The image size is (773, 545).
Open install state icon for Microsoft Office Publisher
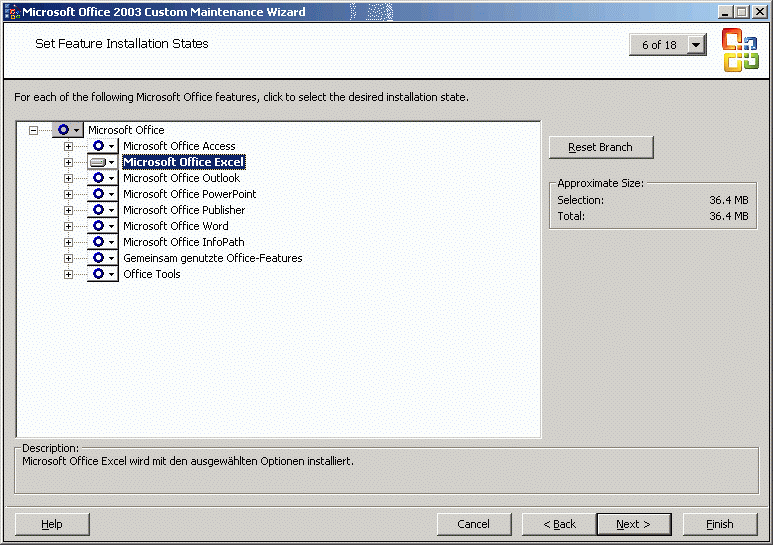point(103,210)
